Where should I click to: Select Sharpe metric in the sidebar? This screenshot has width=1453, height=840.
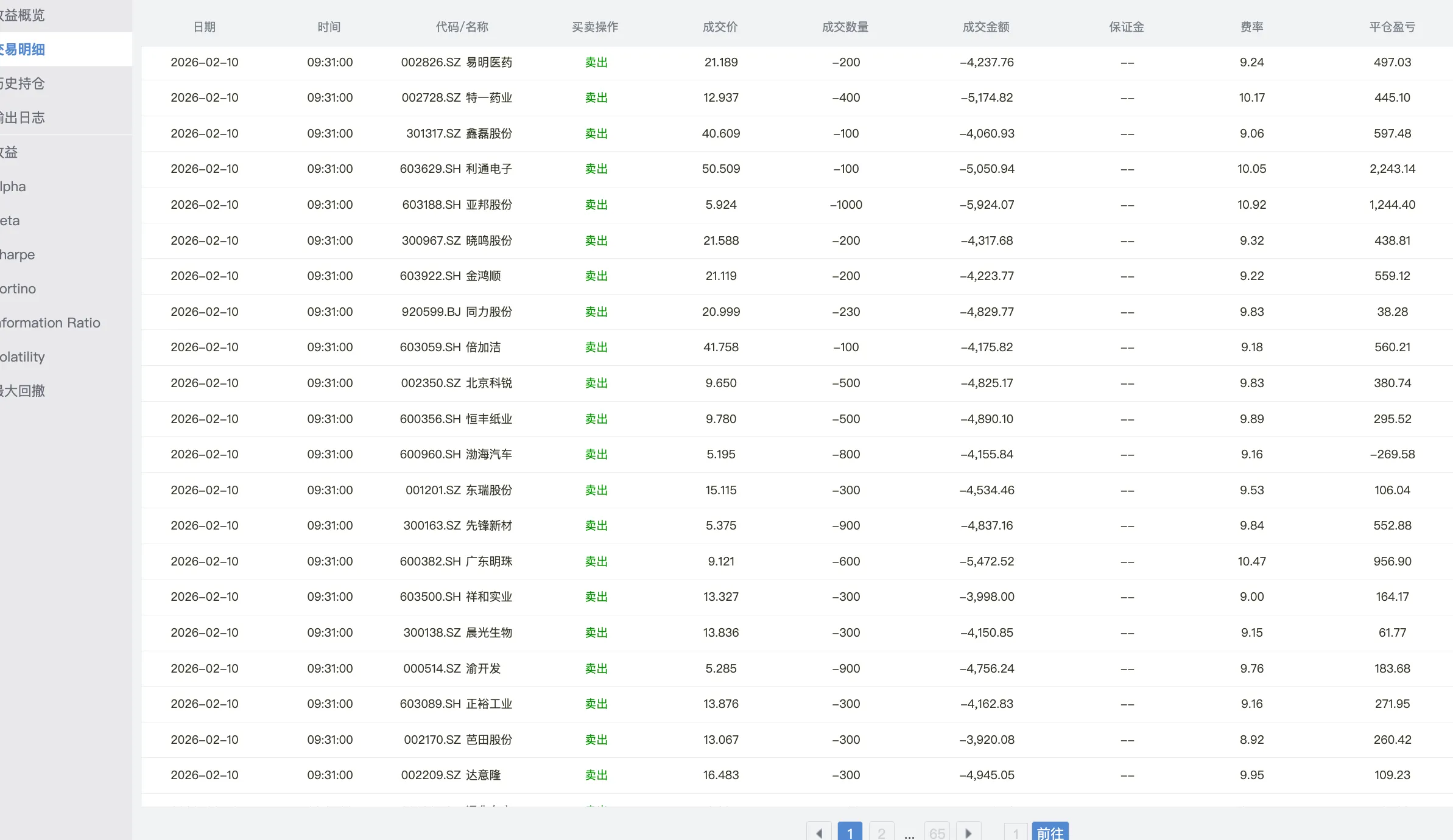point(18,254)
